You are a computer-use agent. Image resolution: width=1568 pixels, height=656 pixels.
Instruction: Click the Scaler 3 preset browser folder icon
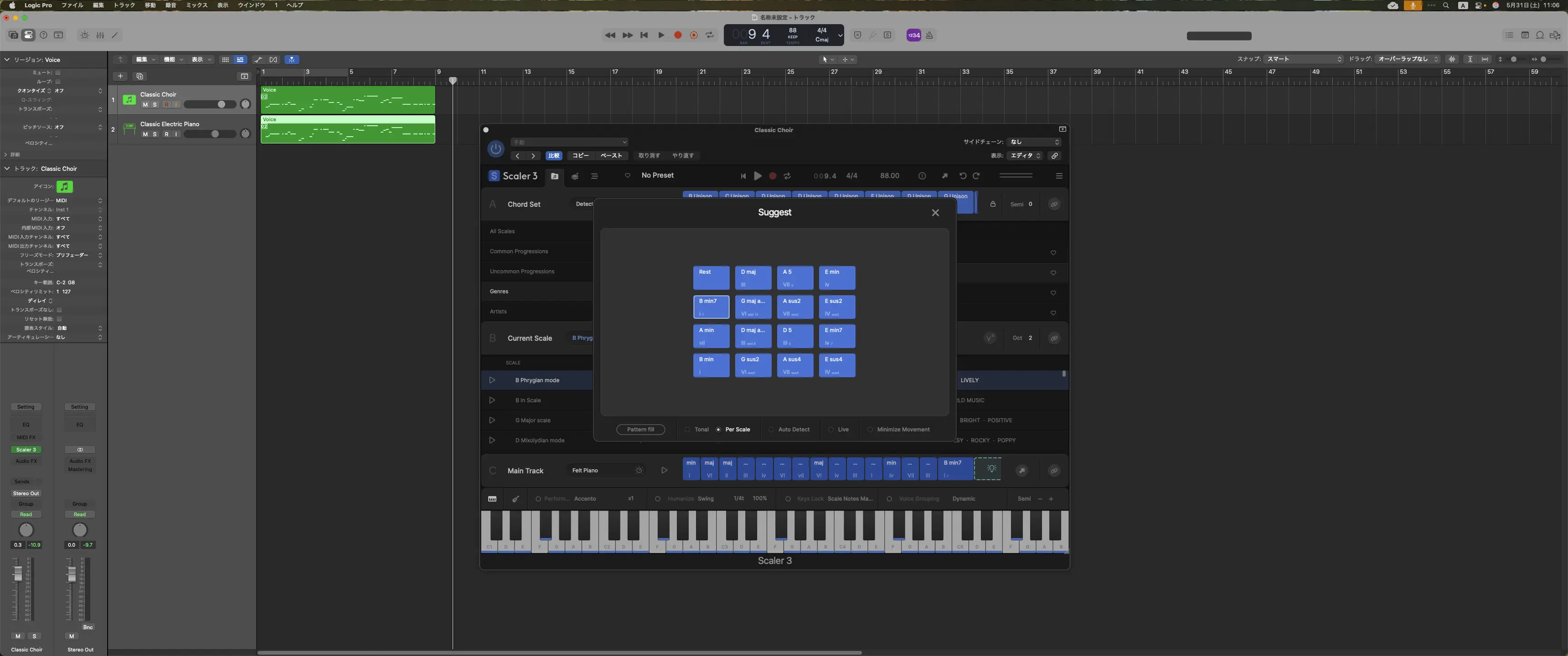tap(554, 176)
